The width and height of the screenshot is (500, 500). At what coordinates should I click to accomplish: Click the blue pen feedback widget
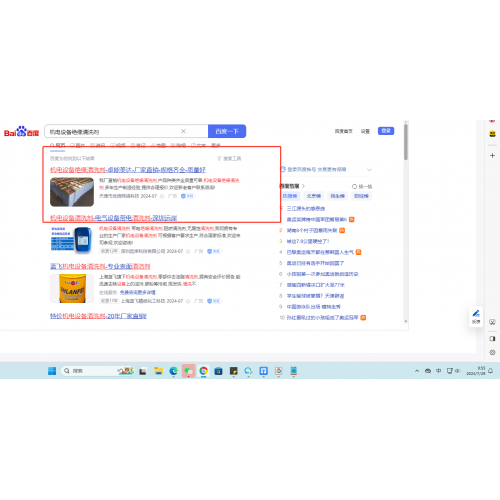click(x=476, y=316)
